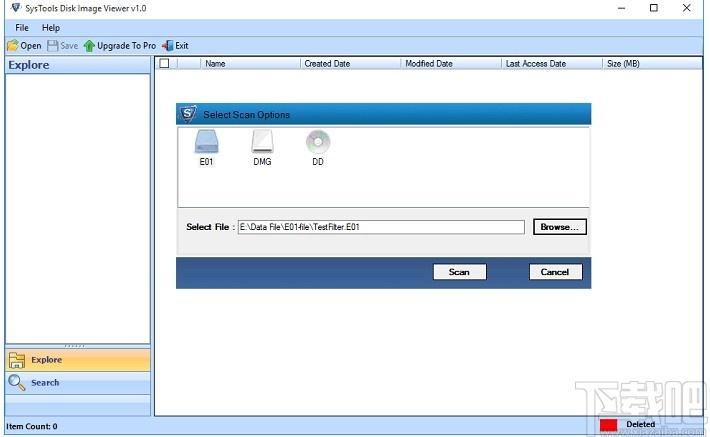Switch to the Explore pane
Screen dimensions: 710x437
point(17,360)
